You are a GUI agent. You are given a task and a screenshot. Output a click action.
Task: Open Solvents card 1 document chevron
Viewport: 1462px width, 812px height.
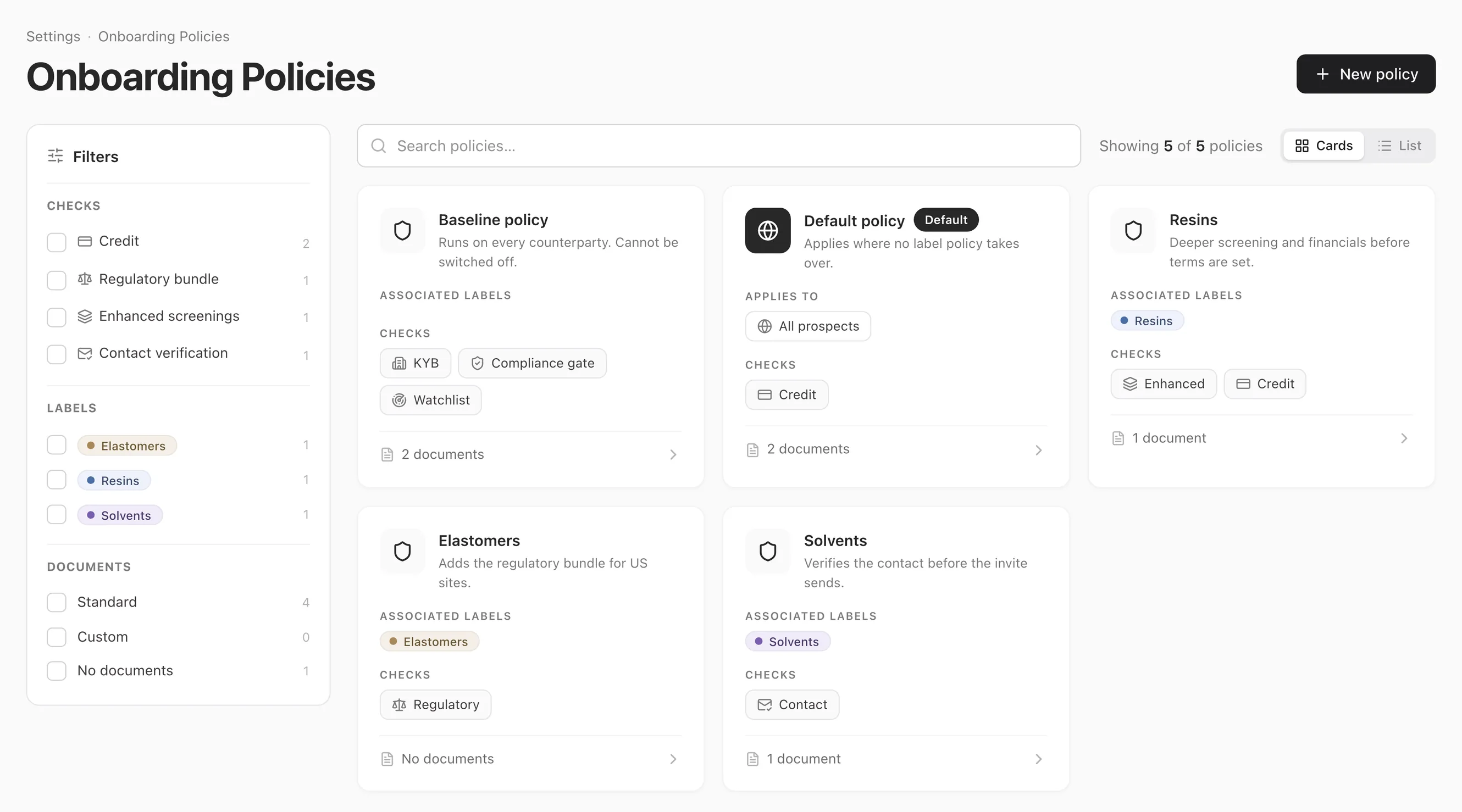point(1038,759)
